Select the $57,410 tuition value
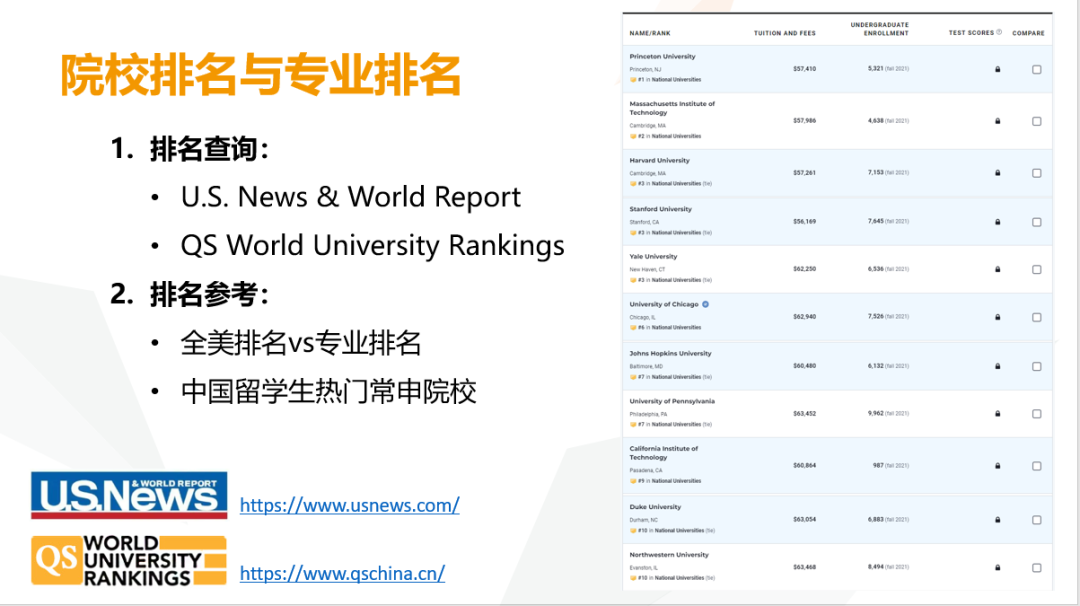This screenshot has width=1080, height=606. coord(804,69)
